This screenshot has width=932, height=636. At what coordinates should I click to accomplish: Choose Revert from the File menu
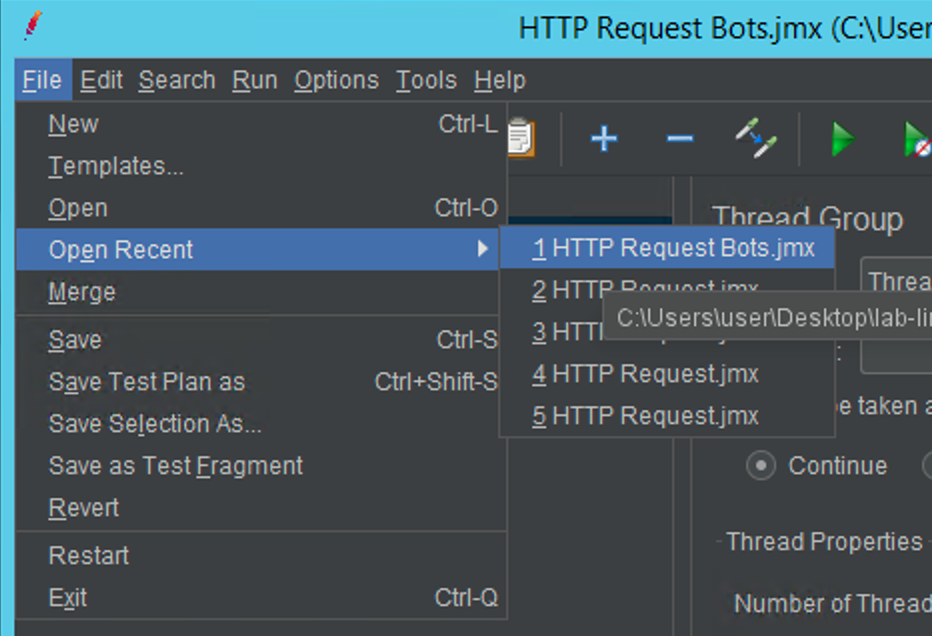262,508
